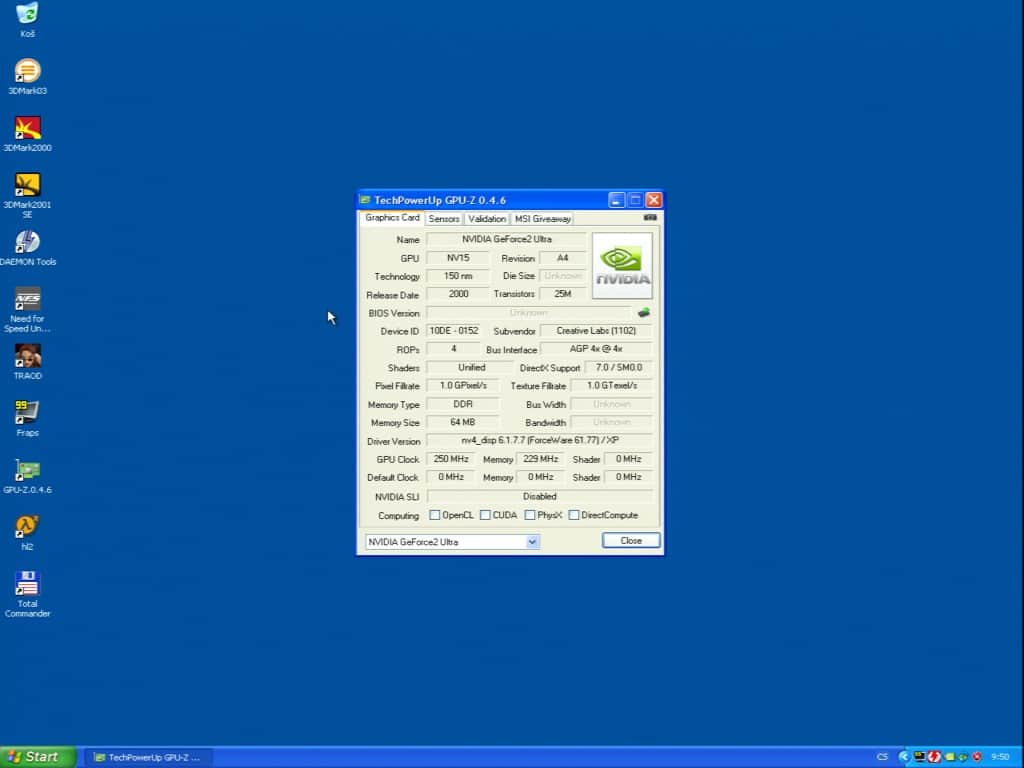Screen dimensions: 1024x768
Task: Click the NVIDIA logo in GPU-Z
Action: click(x=622, y=266)
